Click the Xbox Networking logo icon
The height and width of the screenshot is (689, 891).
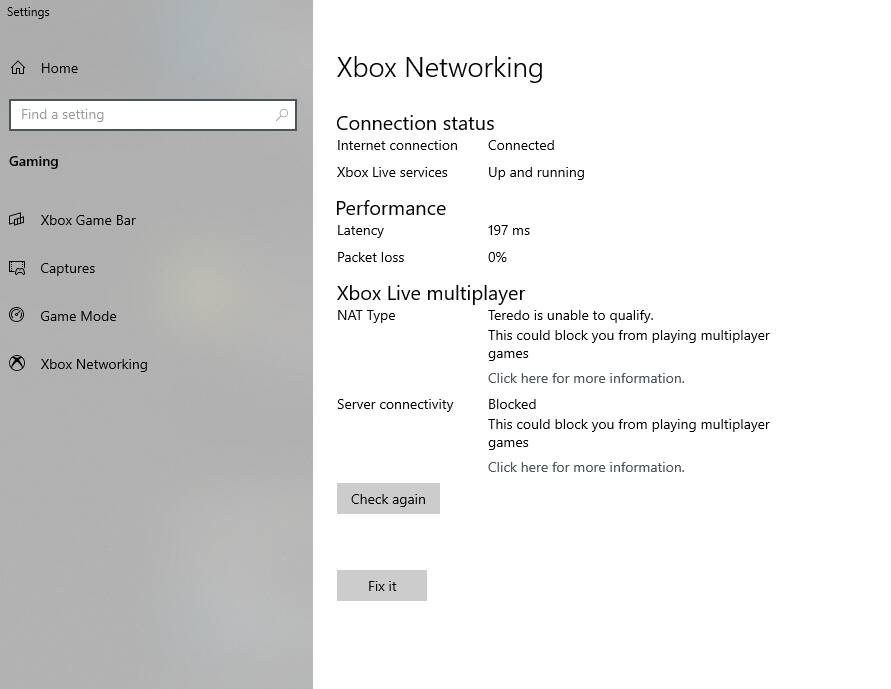[17, 363]
